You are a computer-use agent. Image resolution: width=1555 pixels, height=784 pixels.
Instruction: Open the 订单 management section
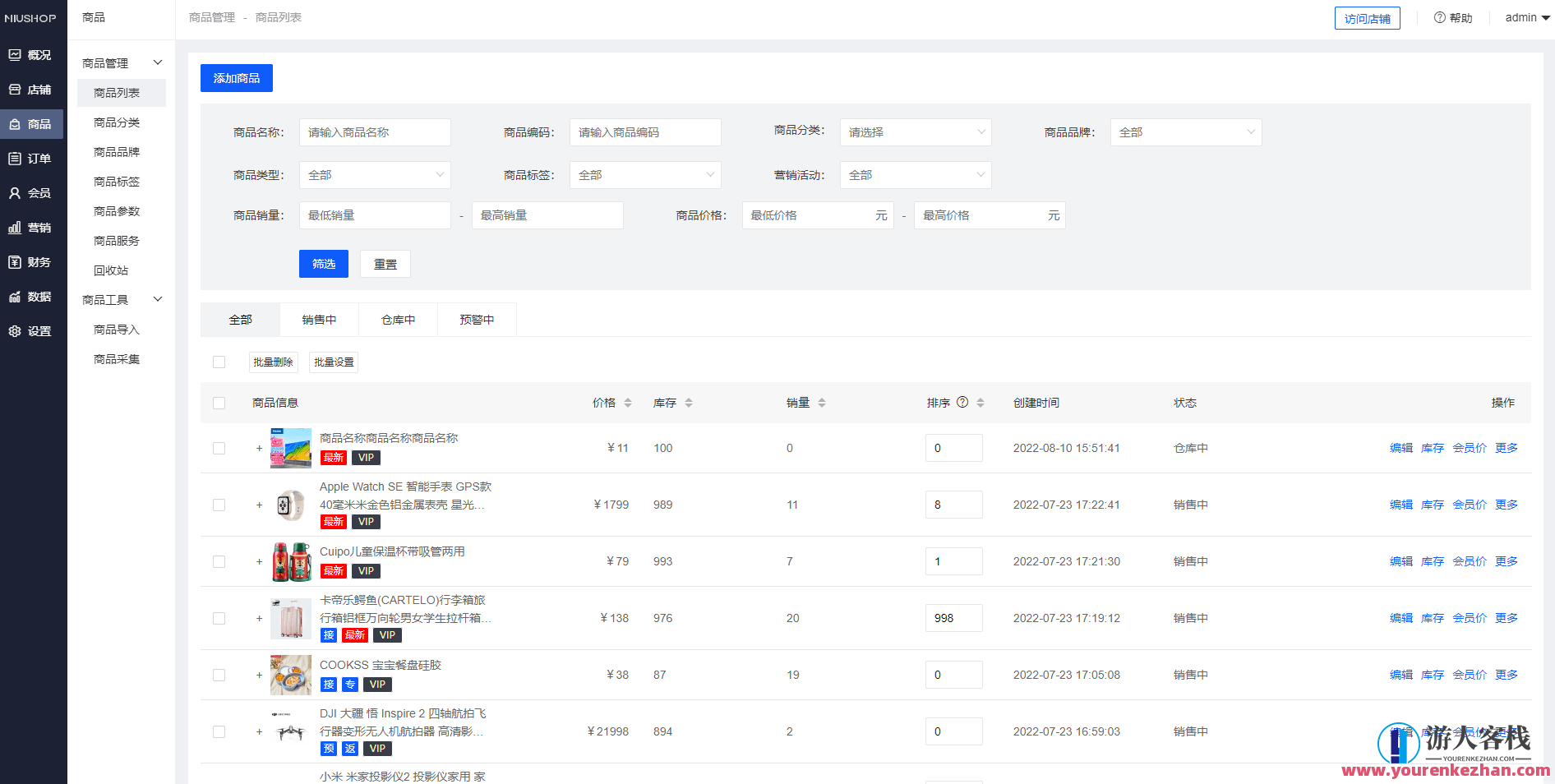33,158
